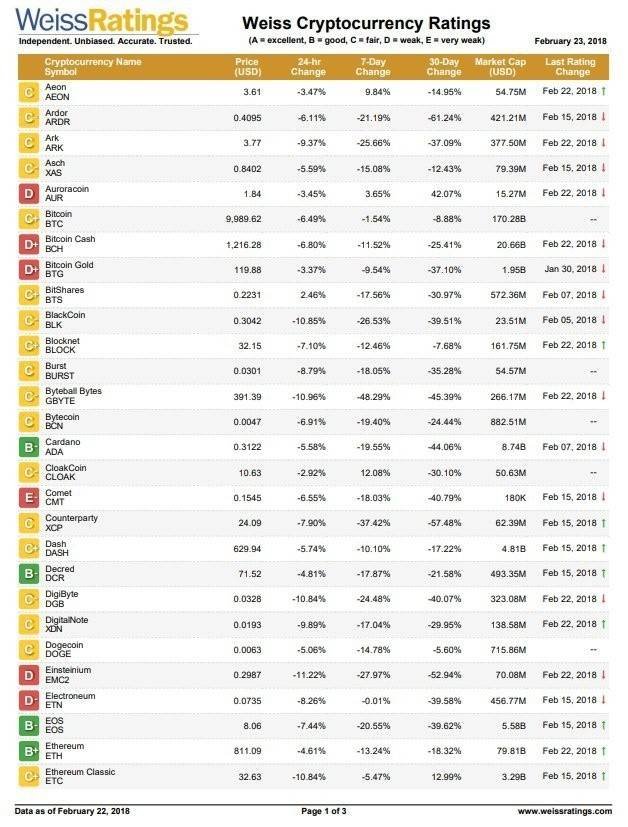
Task: Click the green B- badge next to Cardano
Action: tap(29, 447)
